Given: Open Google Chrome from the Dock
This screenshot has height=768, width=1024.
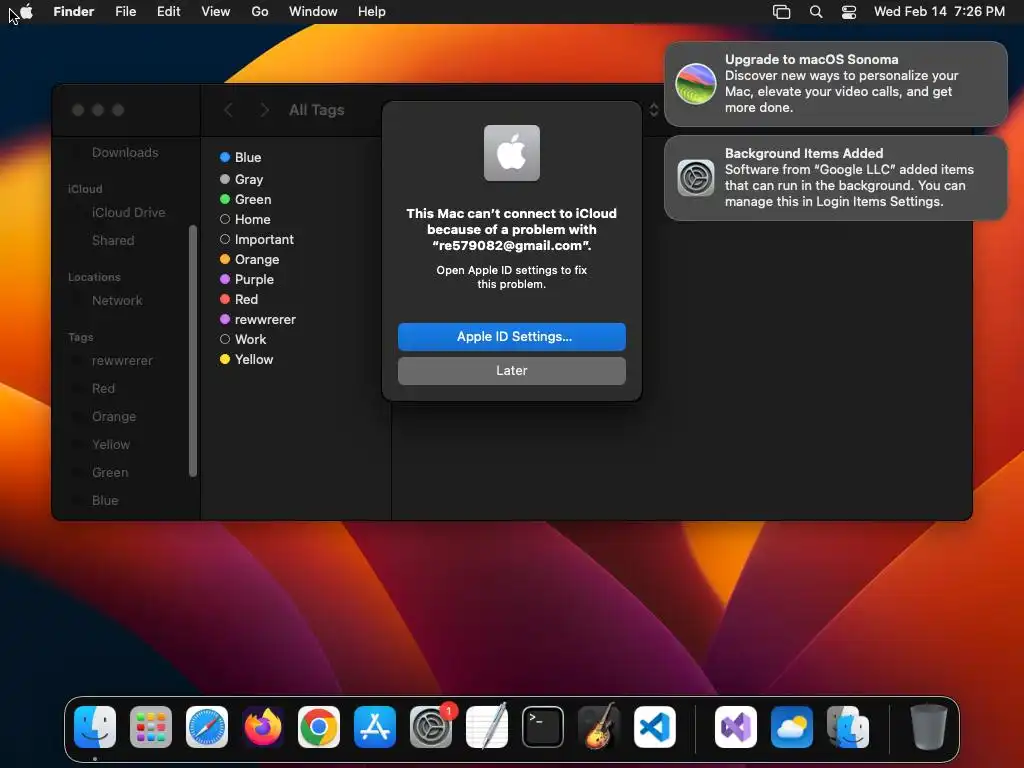Looking at the screenshot, I should coord(319,727).
